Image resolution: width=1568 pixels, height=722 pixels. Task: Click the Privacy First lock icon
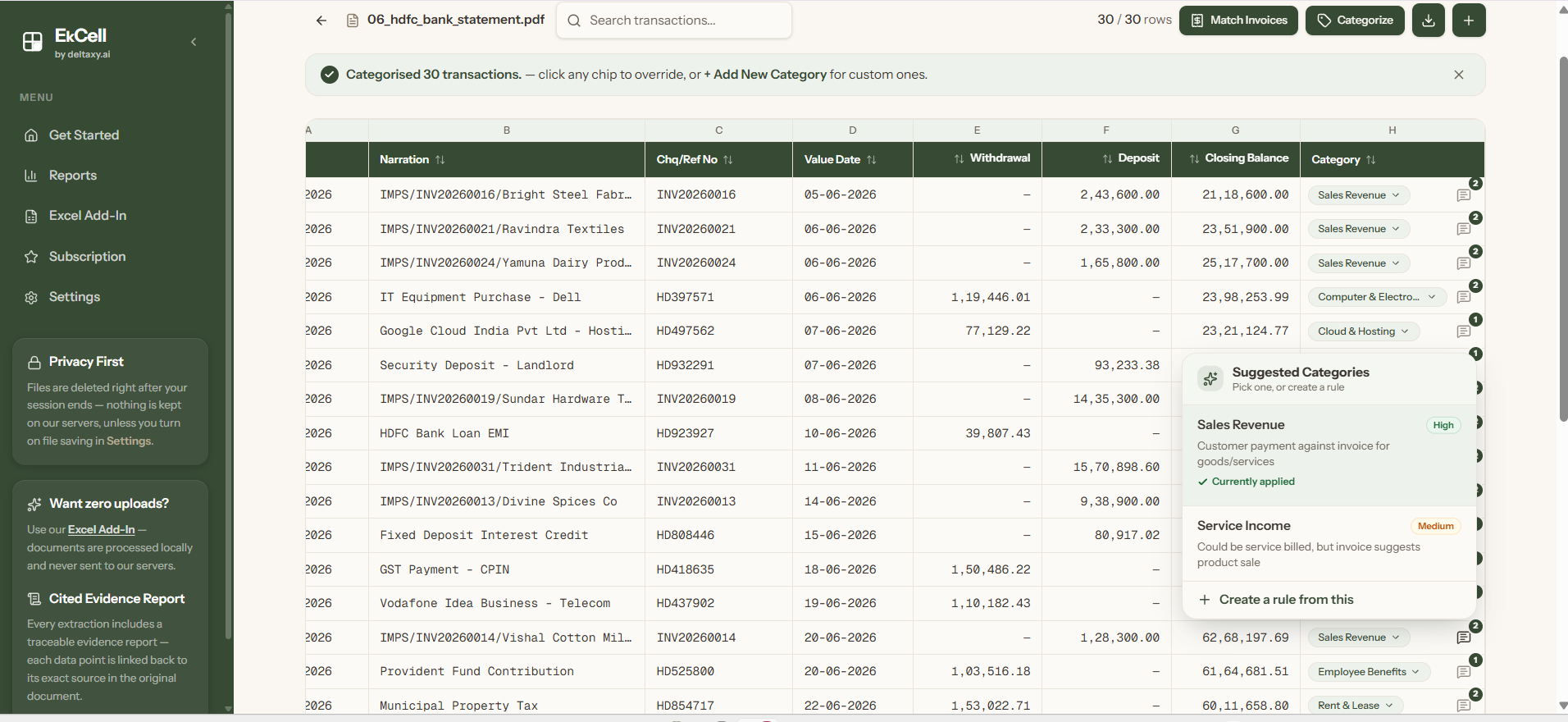point(34,362)
